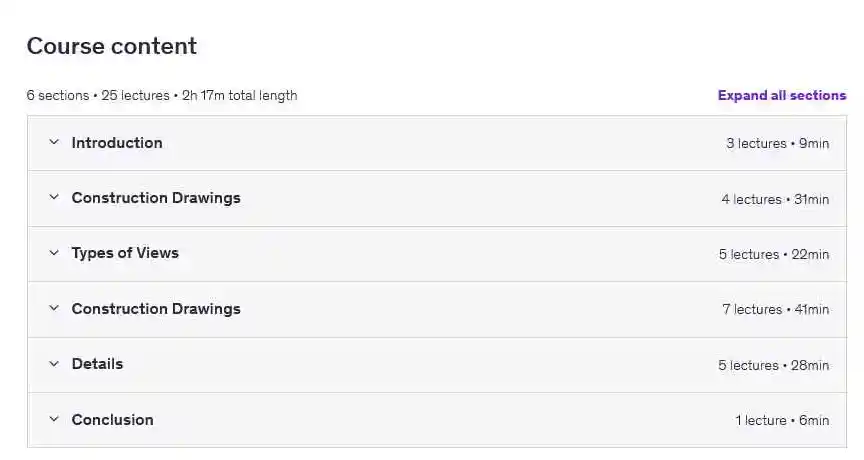Open the Details section title
Image resolution: width=864 pixels, height=460 pixels.
pyautogui.click(x=97, y=364)
